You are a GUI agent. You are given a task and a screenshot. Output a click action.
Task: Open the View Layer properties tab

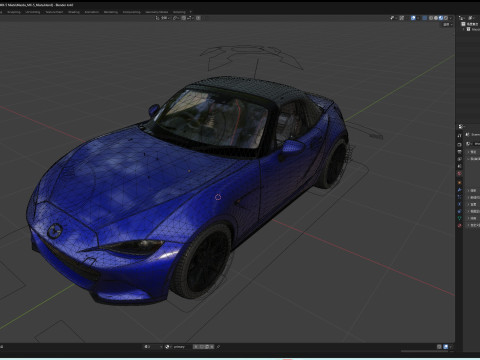459,159
